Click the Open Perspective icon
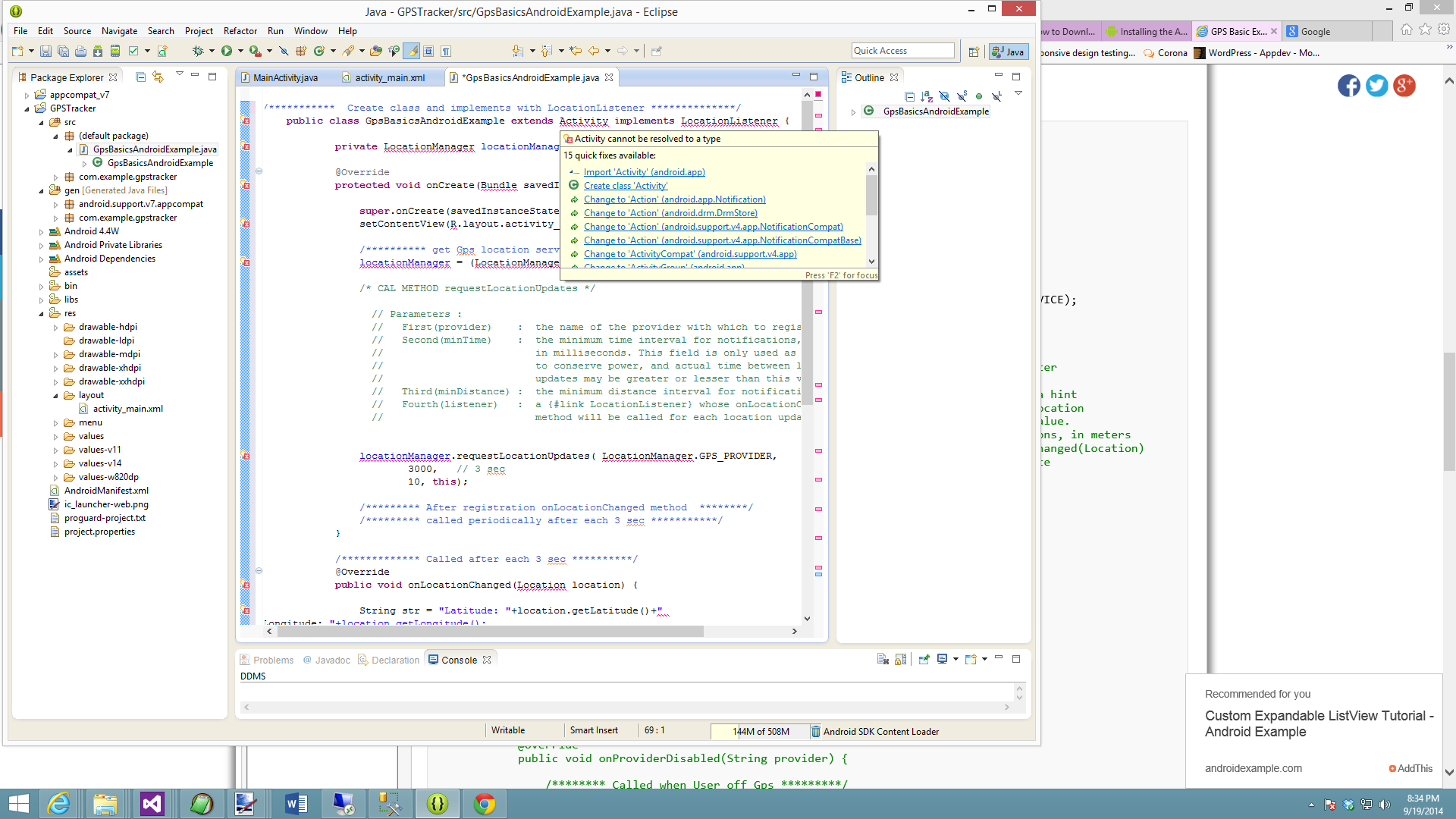Screen dimensions: 1456x819 [x=974, y=52]
